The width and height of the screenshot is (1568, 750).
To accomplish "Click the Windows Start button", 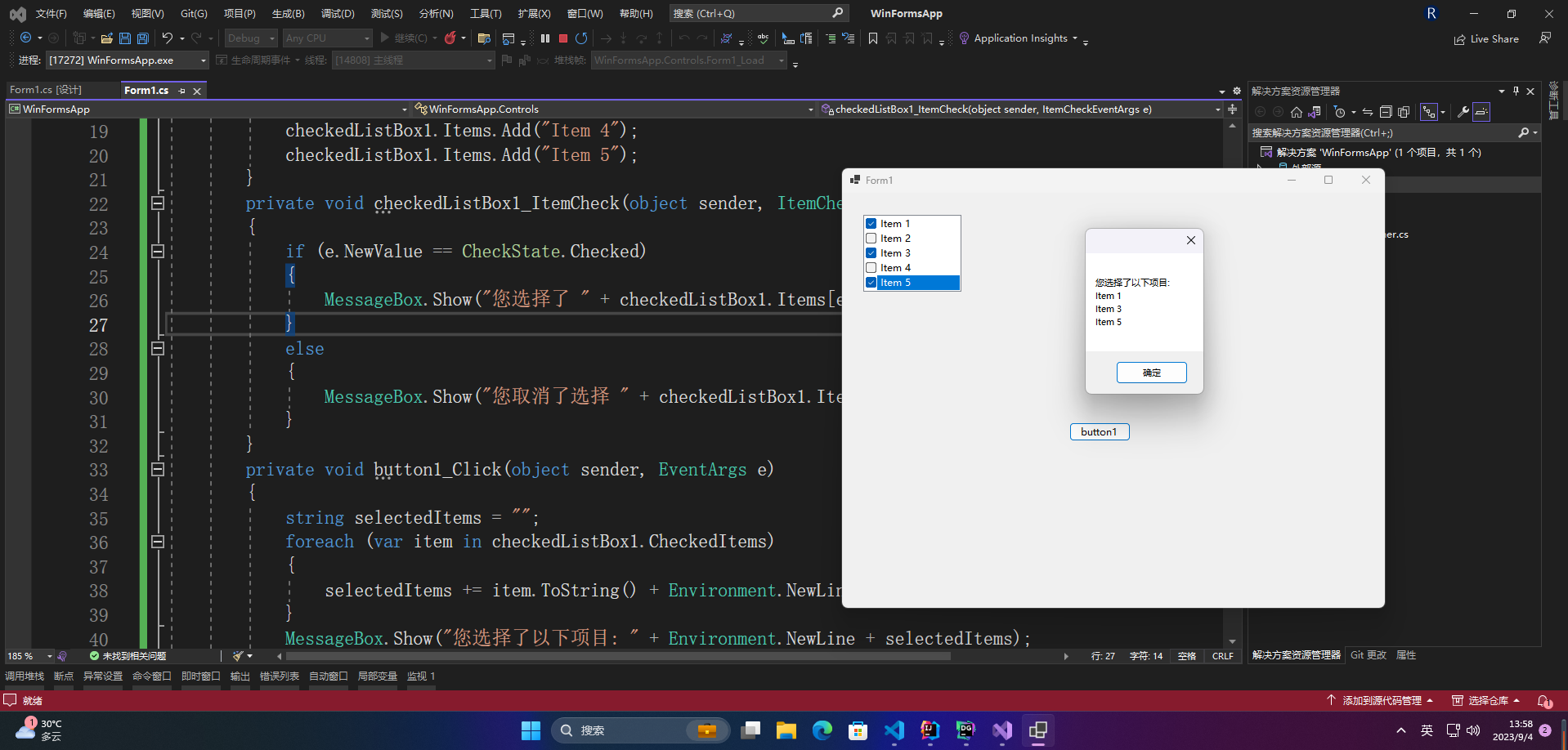I will coord(531,730).
